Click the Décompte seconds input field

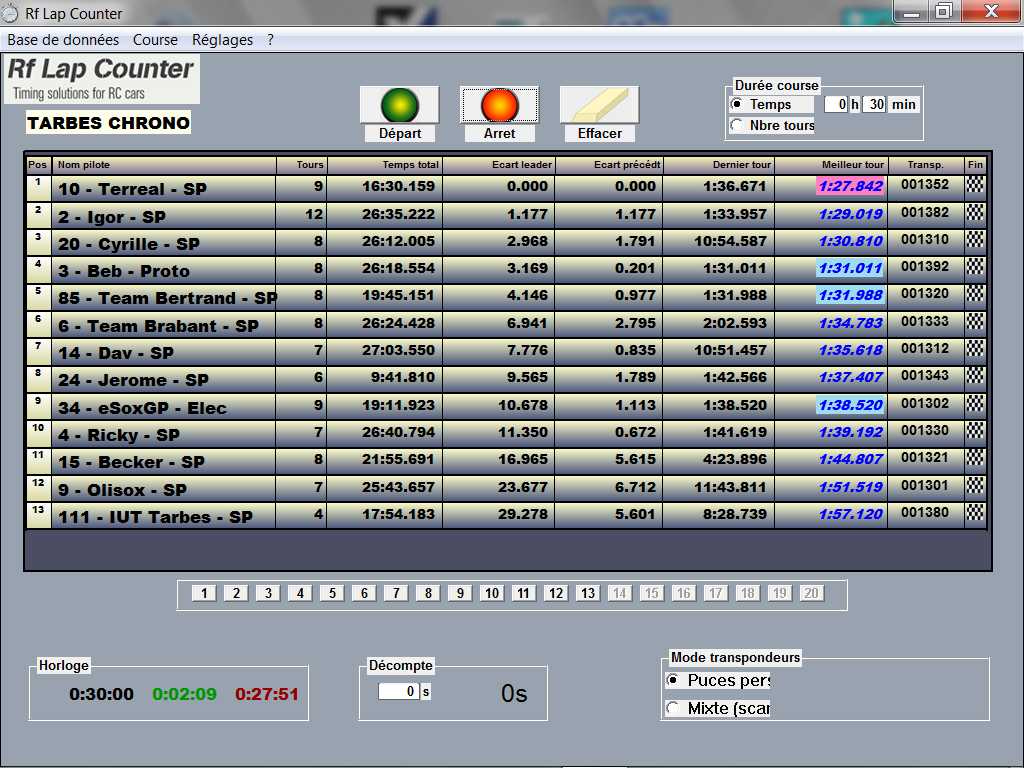coord(398,691)
